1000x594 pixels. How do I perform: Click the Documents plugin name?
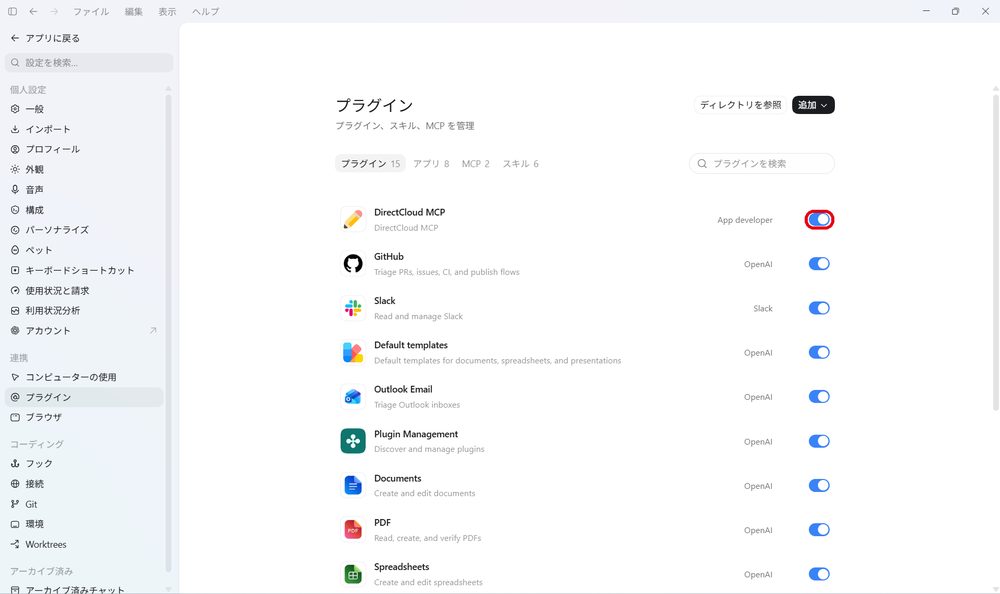397,479
